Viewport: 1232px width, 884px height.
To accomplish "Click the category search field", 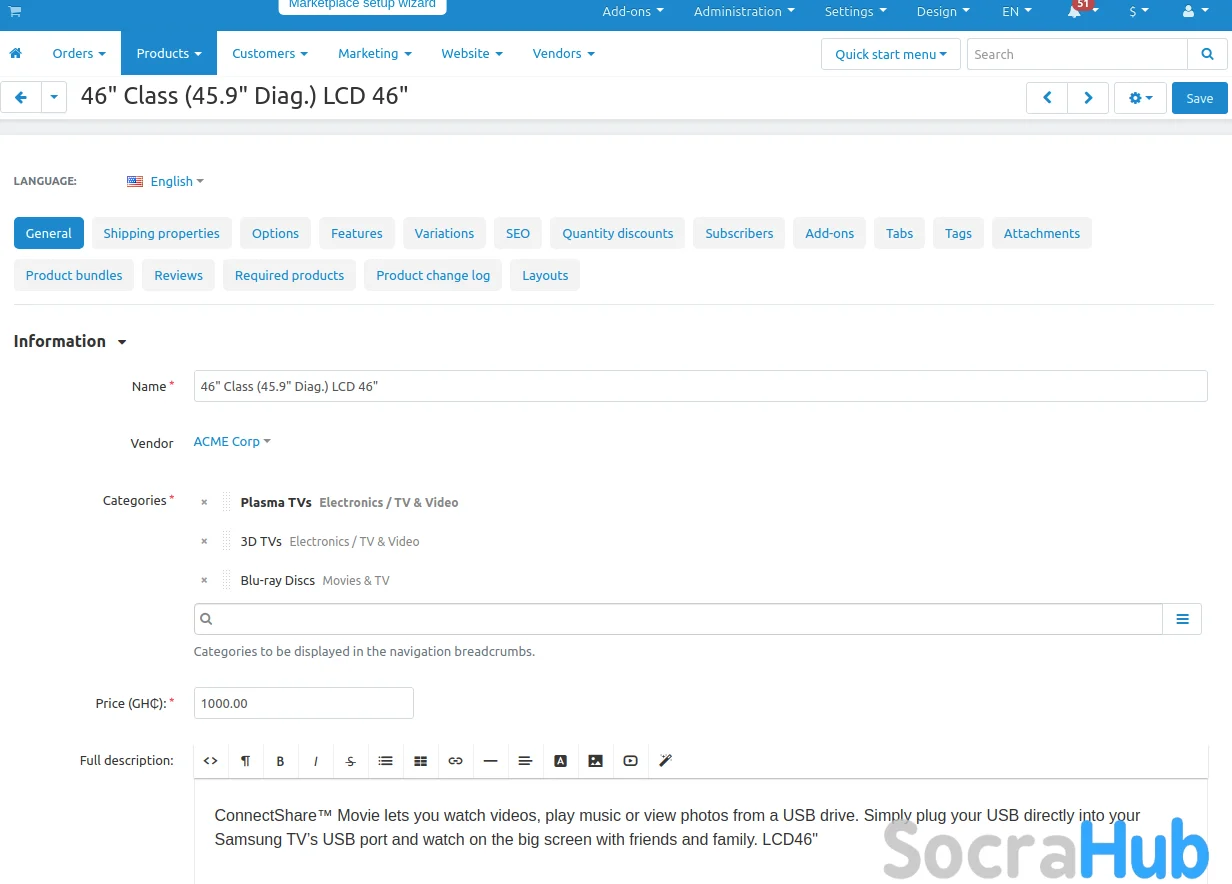I will pyautogui.click(x=678, y=619).
